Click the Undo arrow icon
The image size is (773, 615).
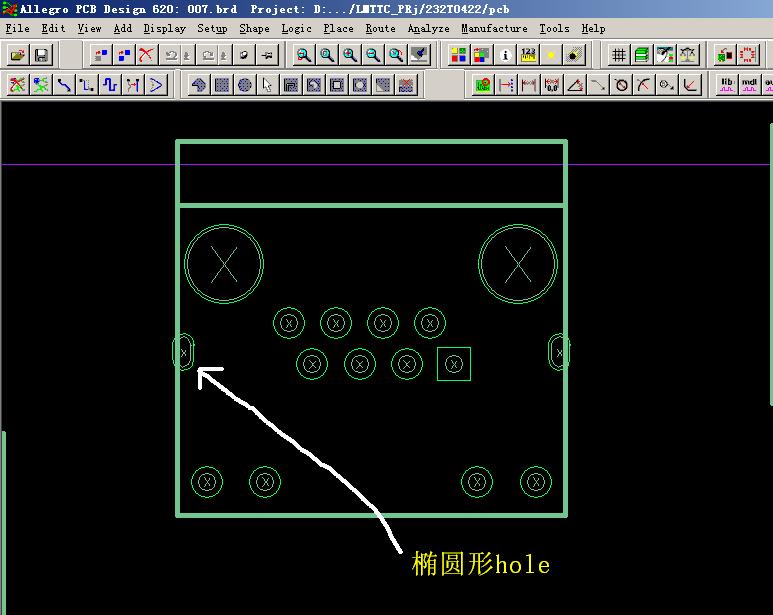coord(171,55)
